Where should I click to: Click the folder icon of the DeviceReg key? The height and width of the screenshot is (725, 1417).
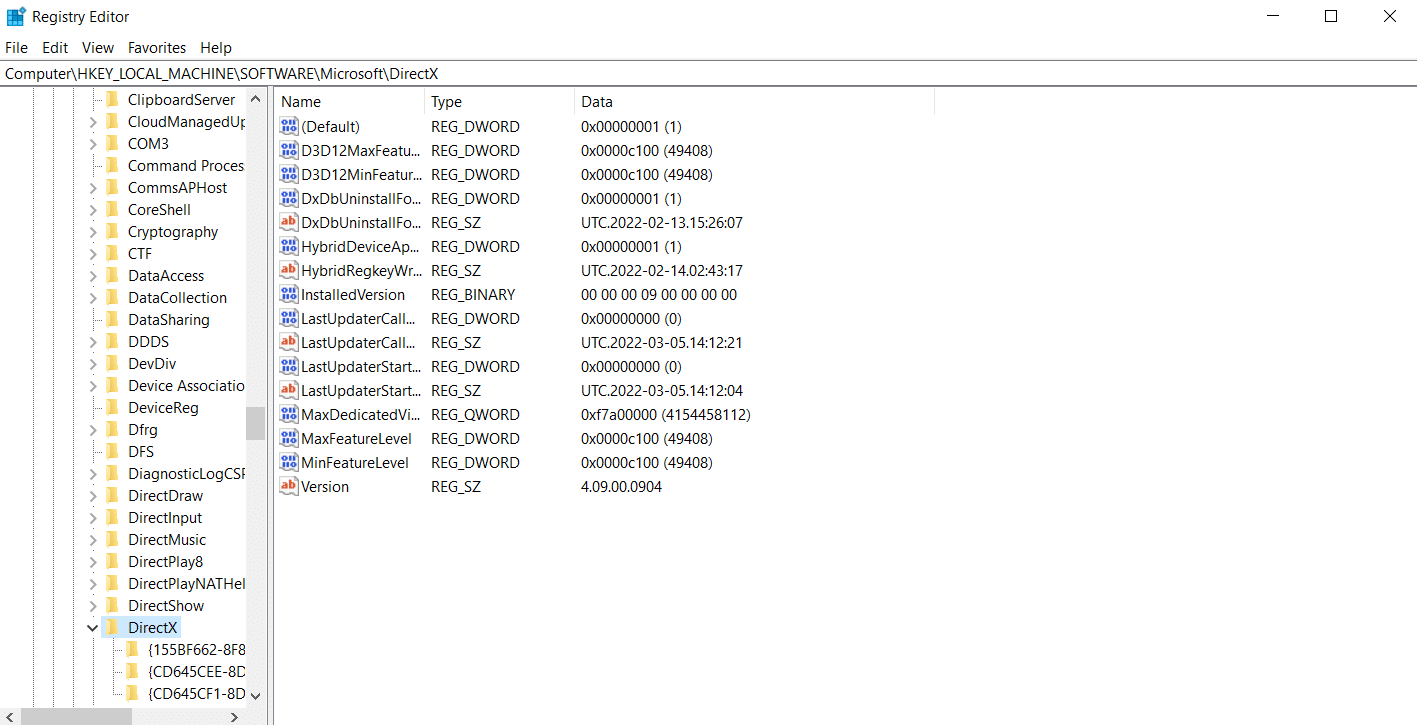tap(113, 408)
